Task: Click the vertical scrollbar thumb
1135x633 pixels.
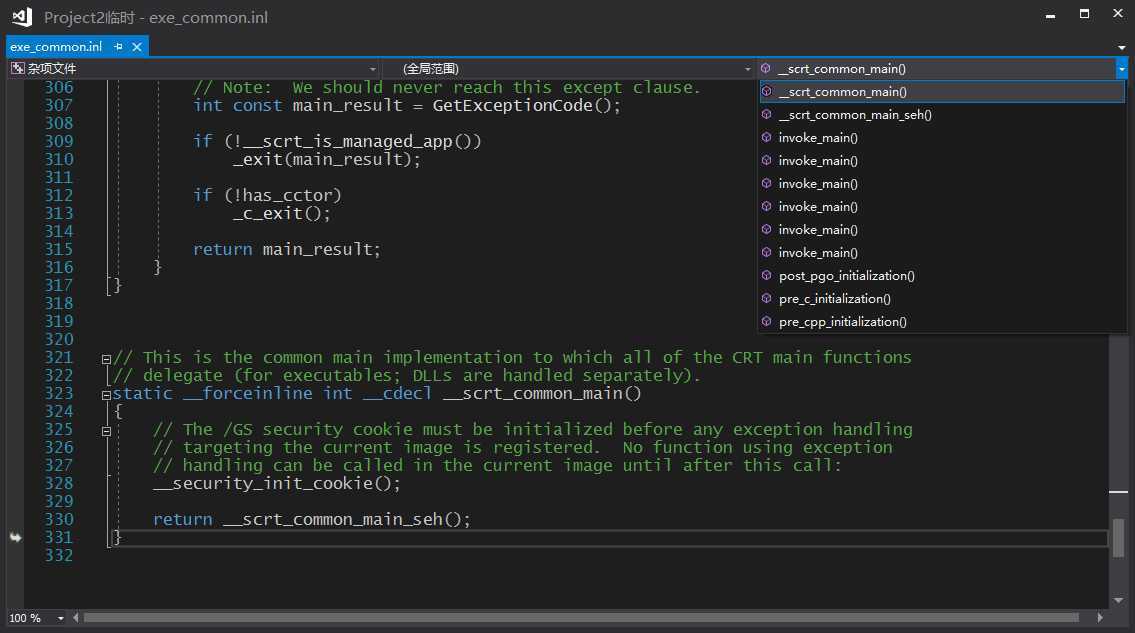Action: [1118, 538]
